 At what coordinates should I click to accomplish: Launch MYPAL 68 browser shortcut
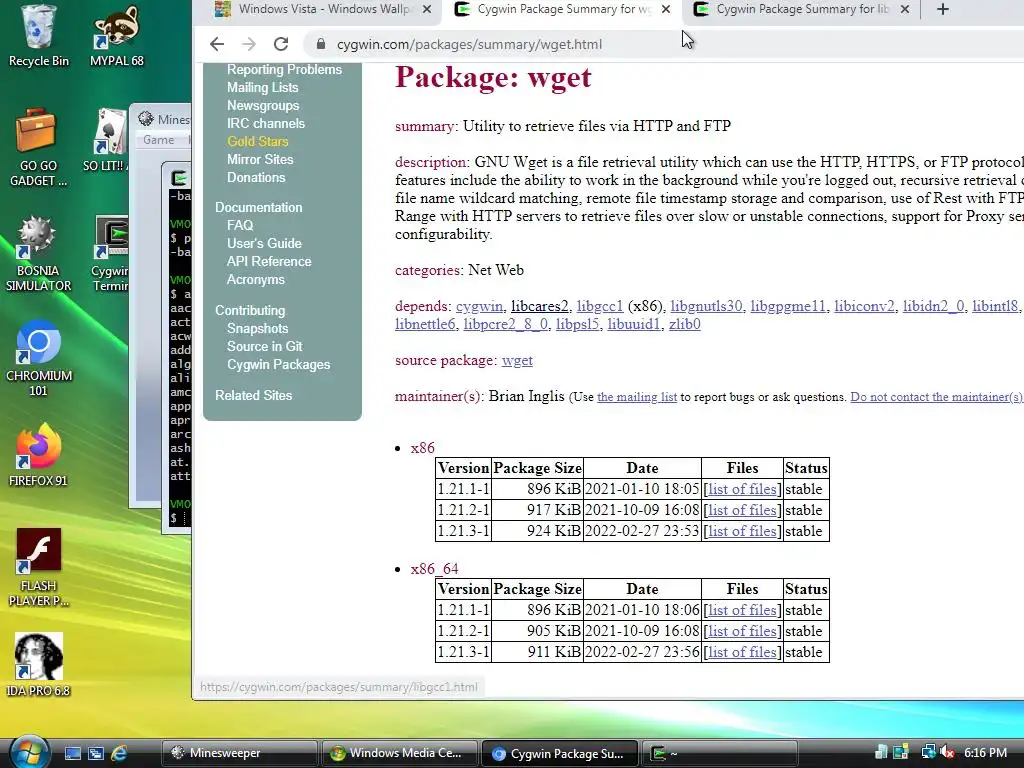[x=117, y=36]
